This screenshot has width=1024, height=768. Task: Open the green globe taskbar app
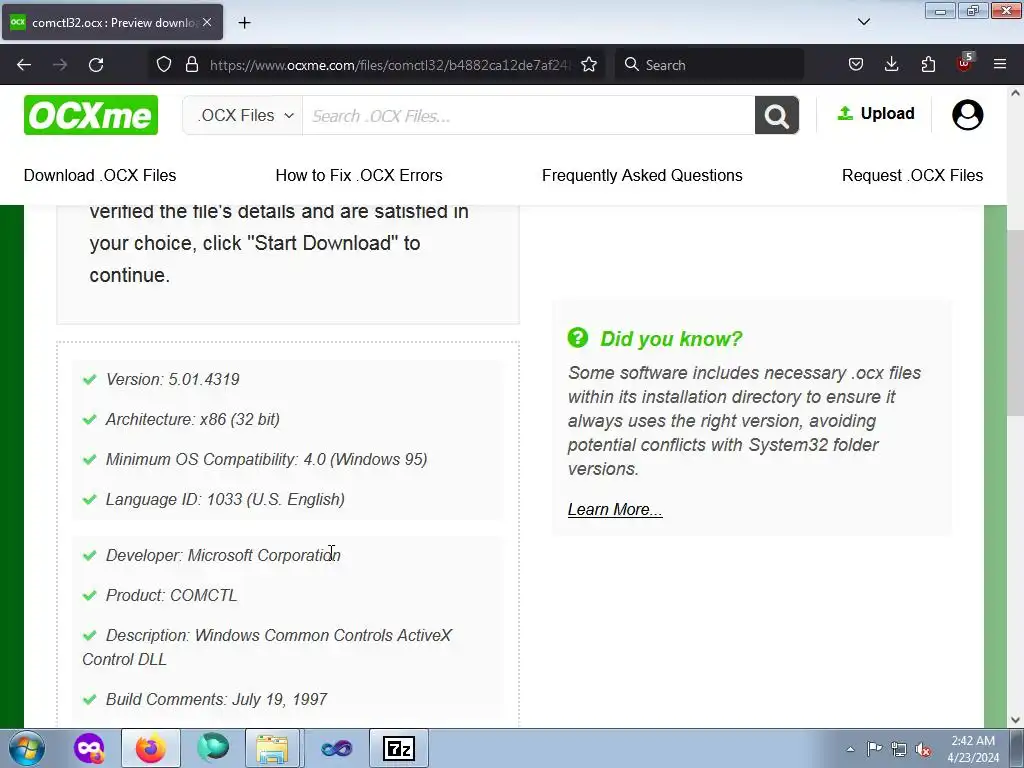point(213,748)
